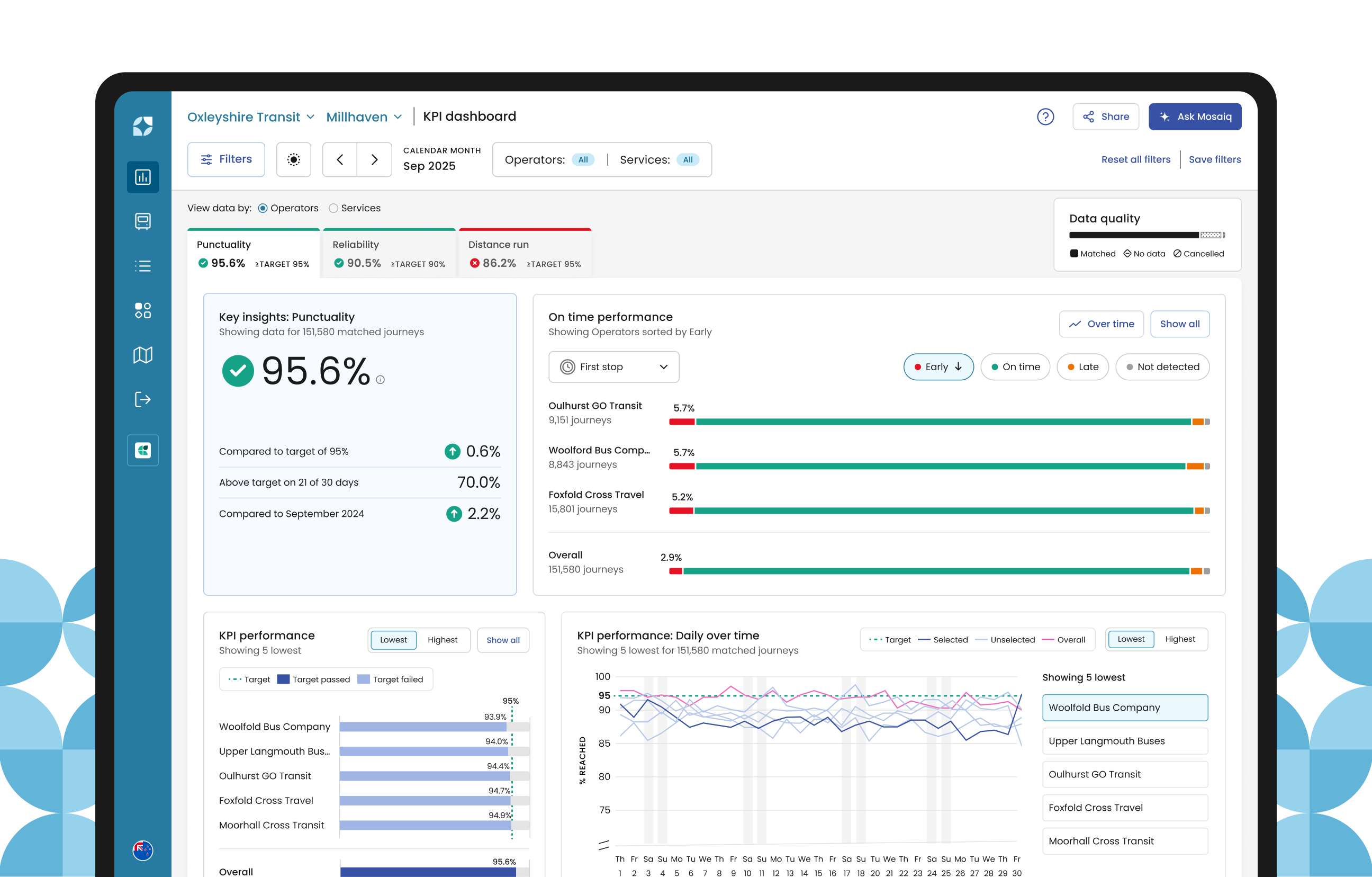Image resolution: width=1372 pixels, height=877 pixels.
Task: Click the Over time button
Action: [x=1101, y=324]
